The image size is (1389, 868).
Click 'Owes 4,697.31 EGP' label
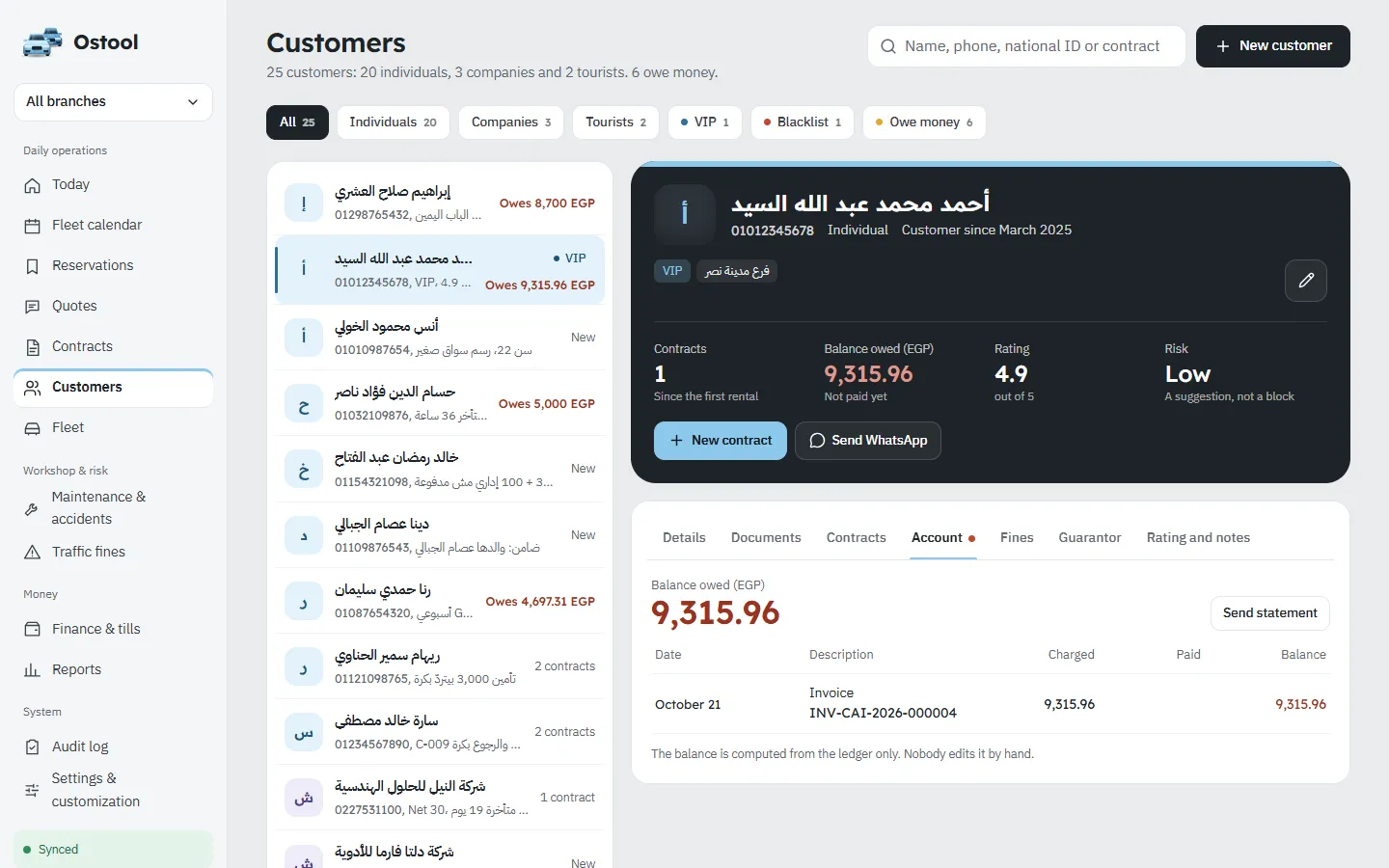(540, 602)
